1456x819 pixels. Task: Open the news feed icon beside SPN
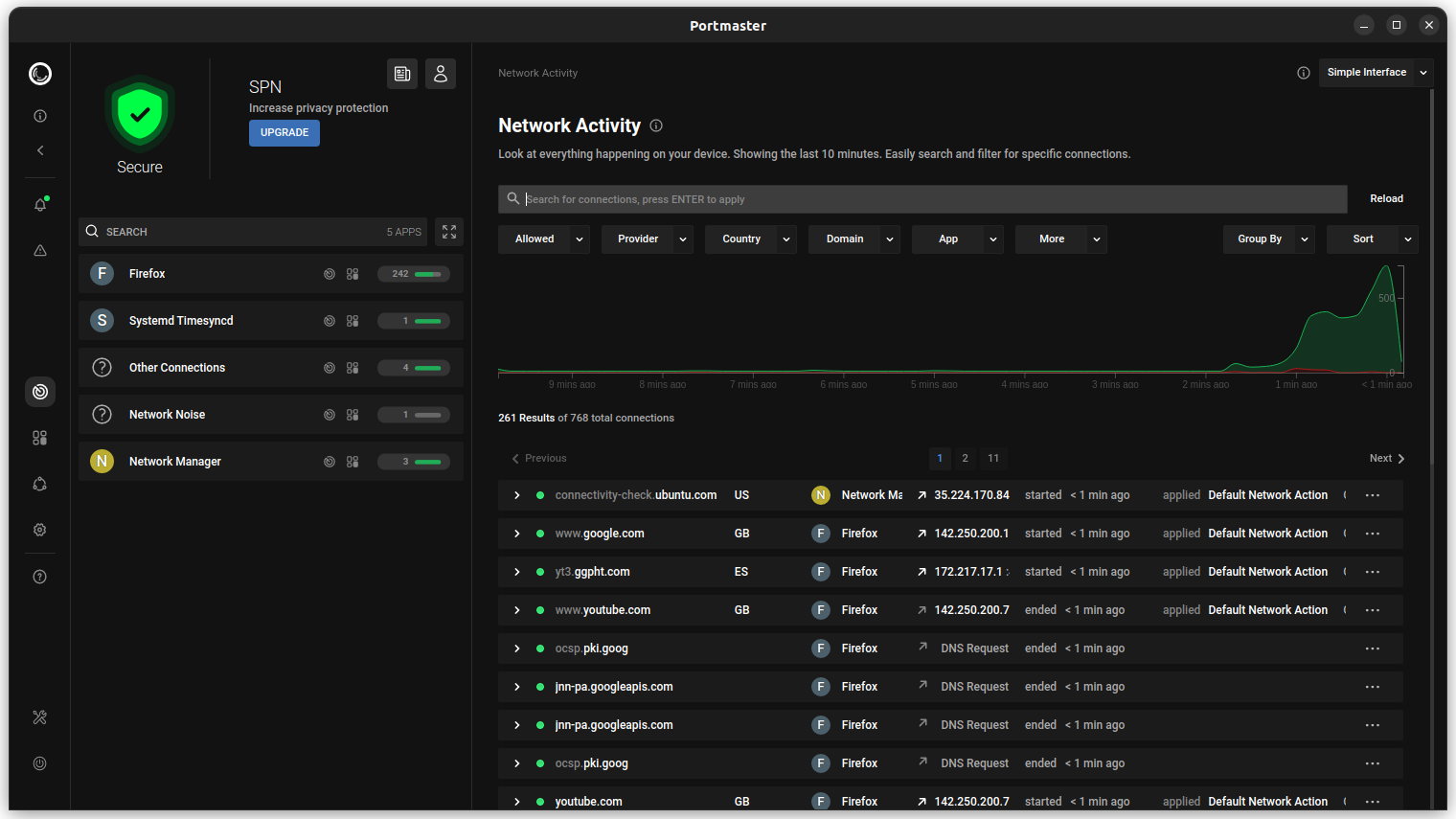402,74
